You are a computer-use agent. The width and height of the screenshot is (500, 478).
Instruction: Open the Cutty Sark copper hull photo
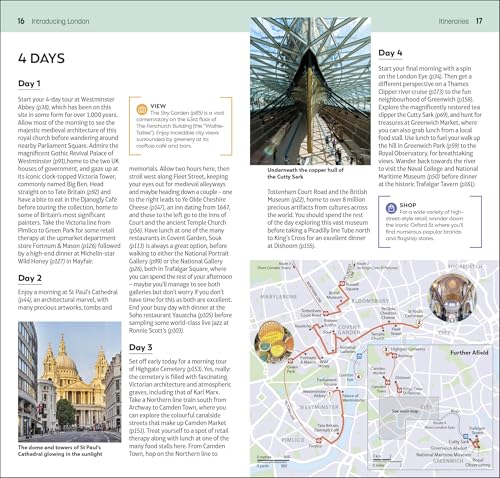point(310,91)
